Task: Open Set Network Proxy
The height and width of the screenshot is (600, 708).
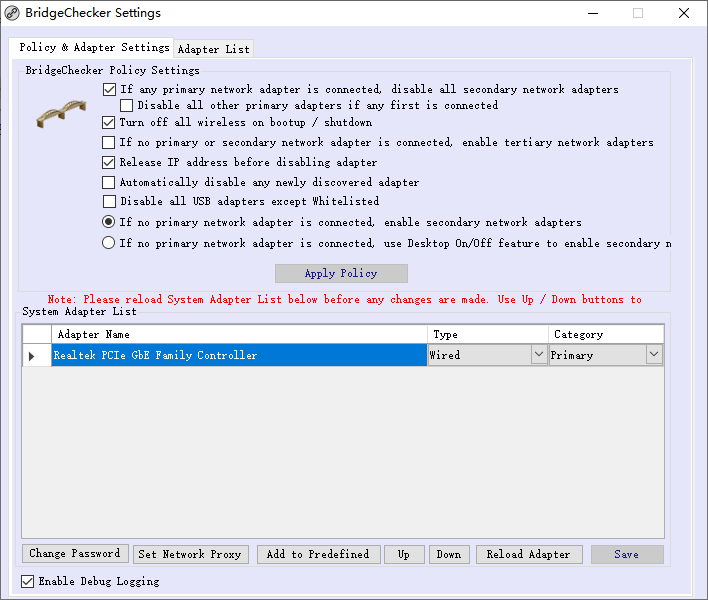Action: point(191,554)
